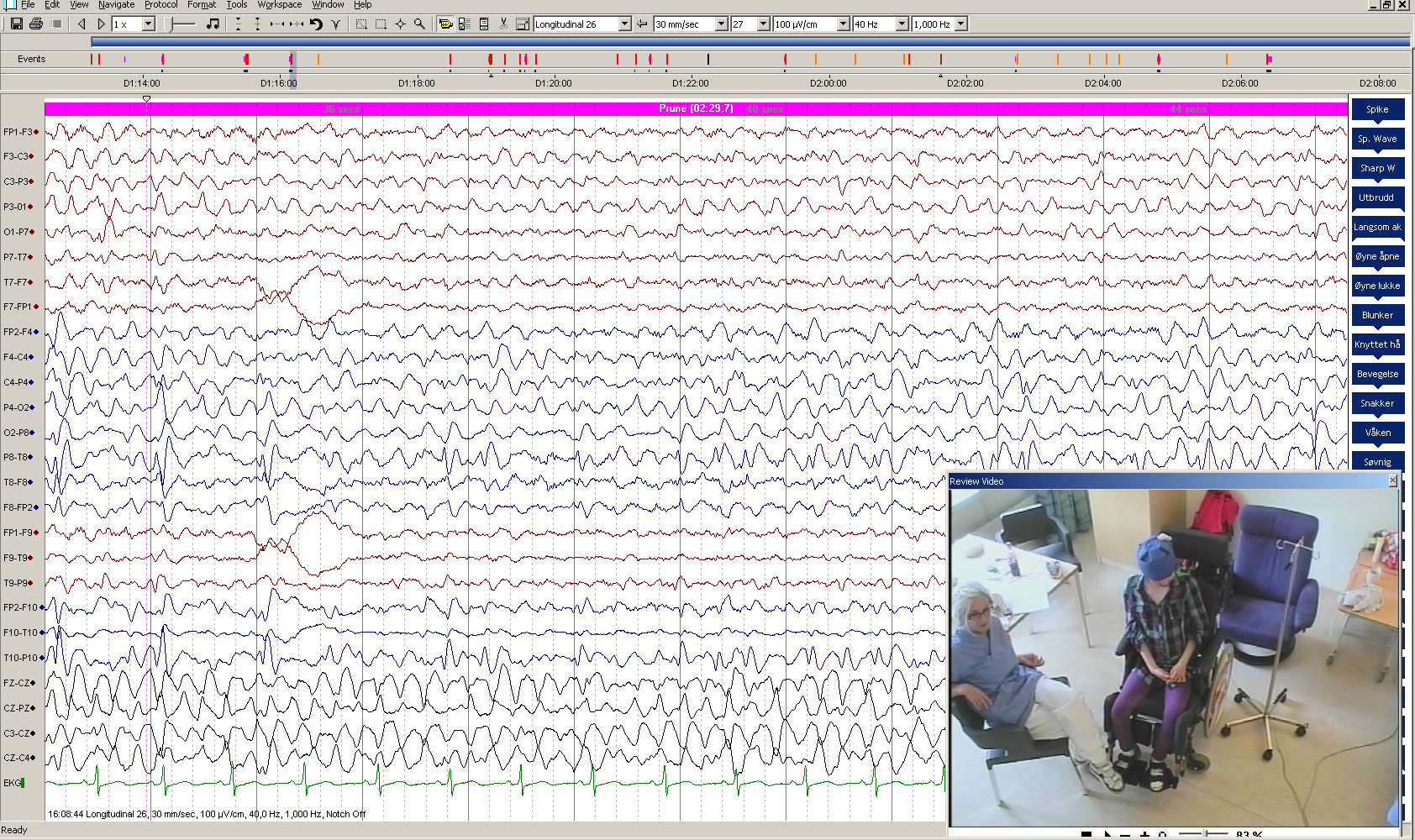1415x840 pixels.
Task: Toggle the yellow event note icon
Action: click(x=445, y=24)
